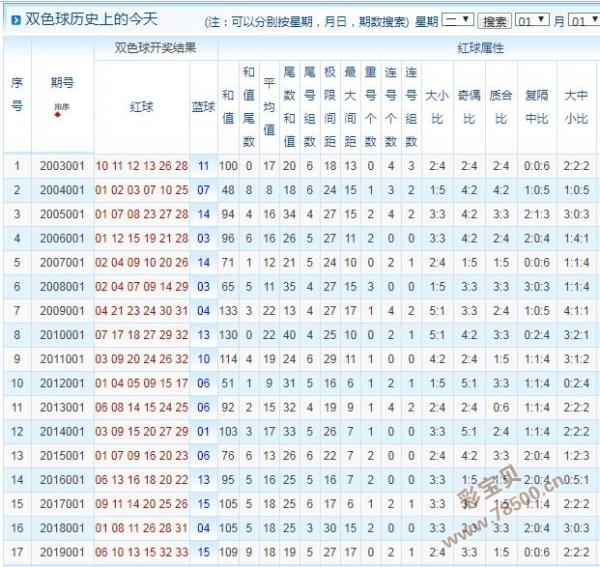Click the 双色球开奖结果 group header

pyautogui.click(x=155, y=48)
